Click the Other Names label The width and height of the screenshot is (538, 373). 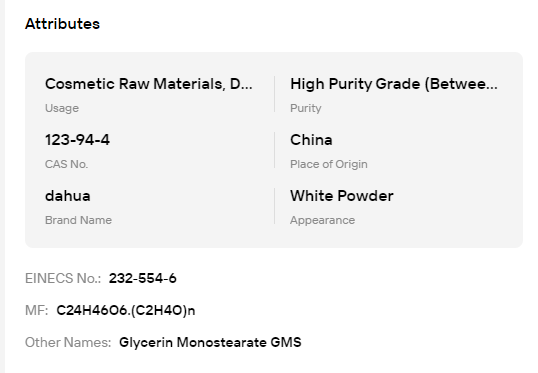tap(68, 342)
